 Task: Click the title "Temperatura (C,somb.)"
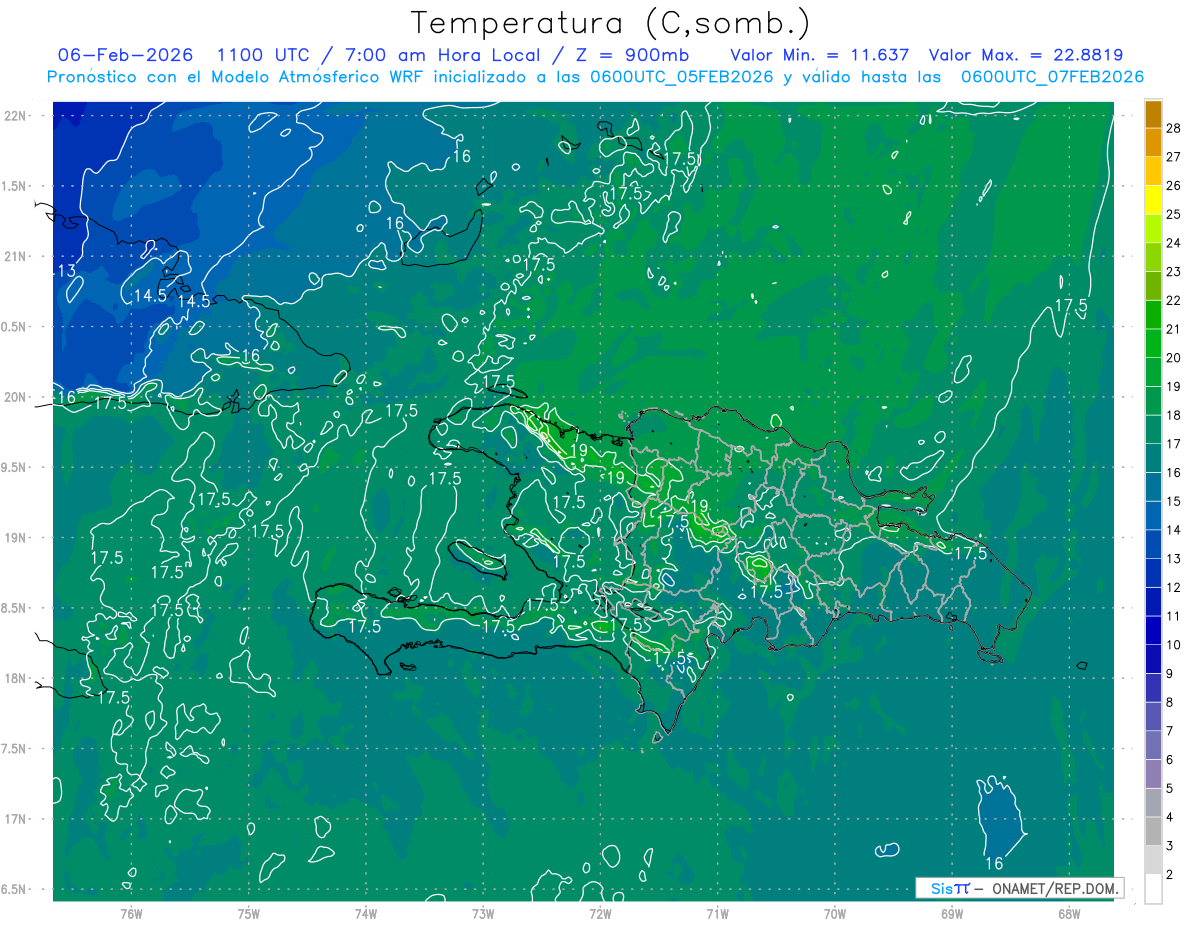(x=610, y=23)
